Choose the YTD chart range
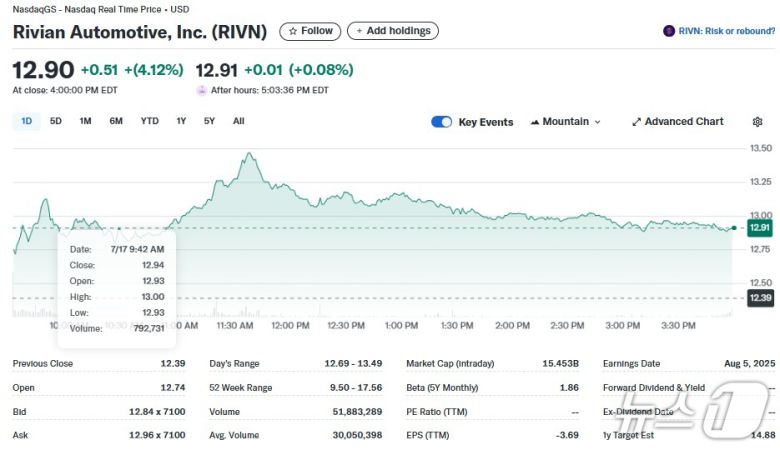The image size is (780, 450). point(149,121)
